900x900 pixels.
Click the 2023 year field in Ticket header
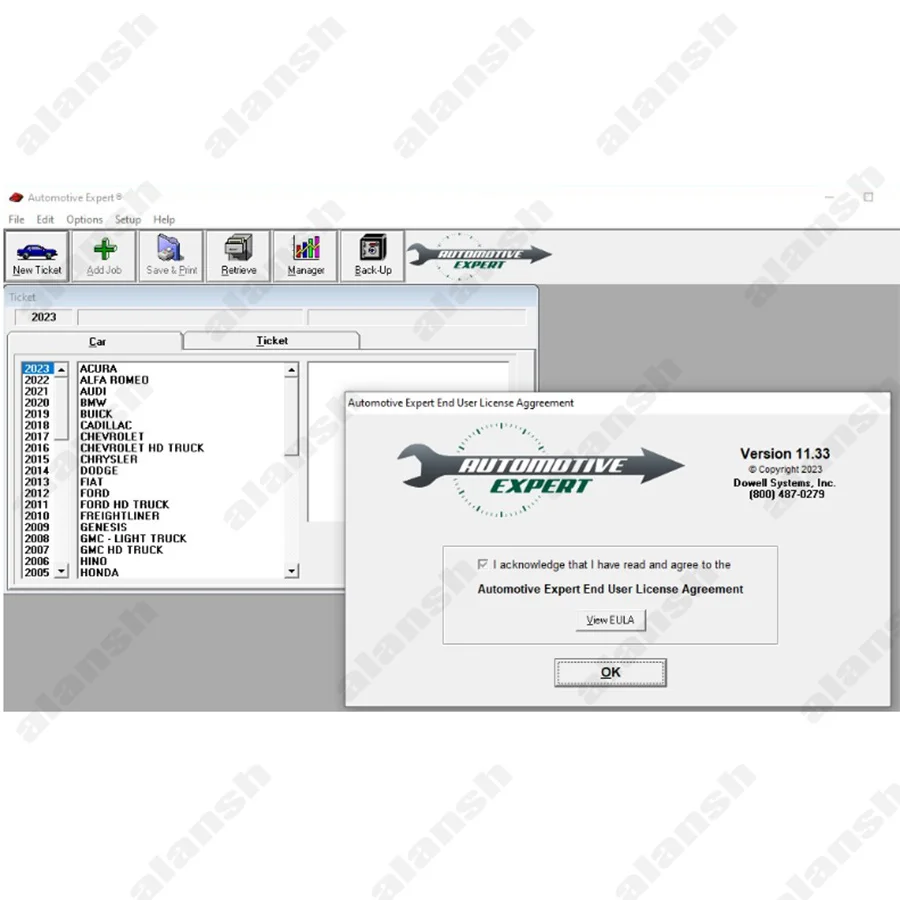pos(44,317)
